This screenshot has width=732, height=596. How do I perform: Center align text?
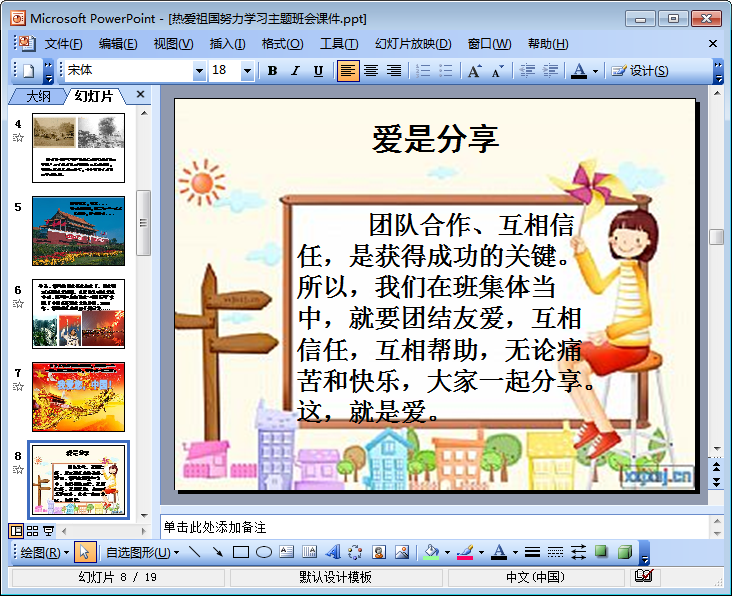pyautogui.click(x=372, y=71)
